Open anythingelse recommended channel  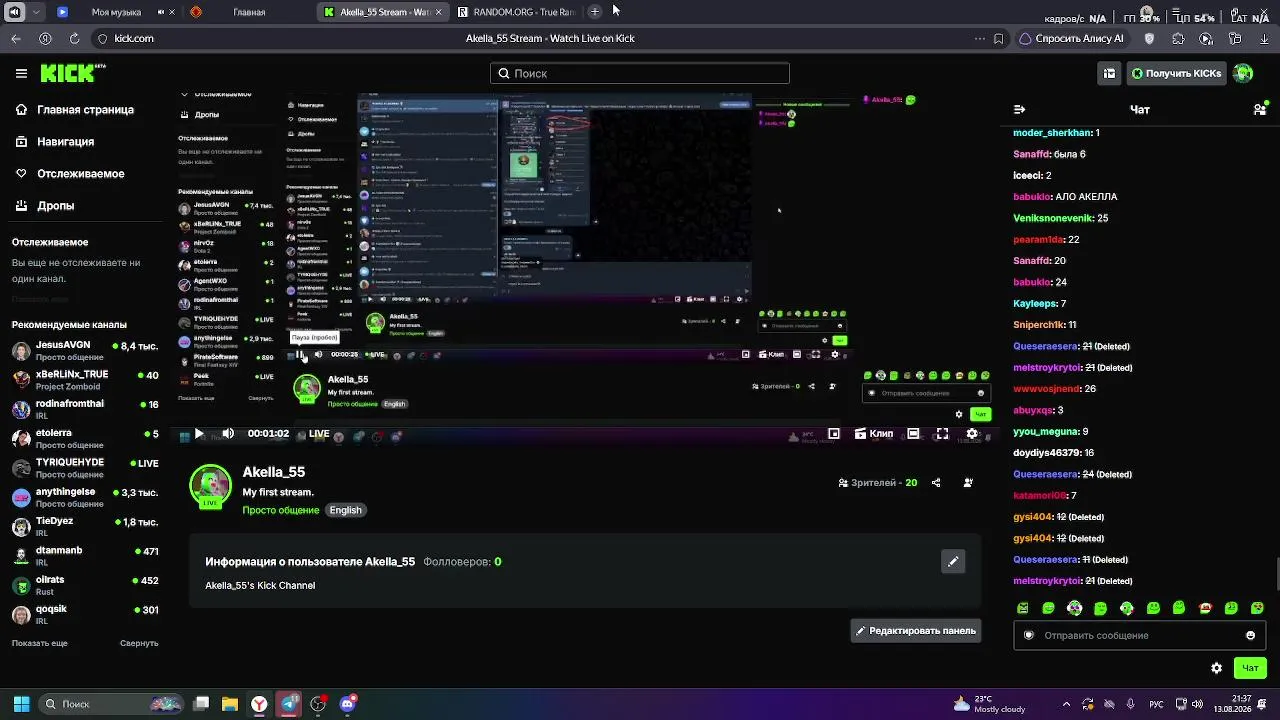coord(85,497)
